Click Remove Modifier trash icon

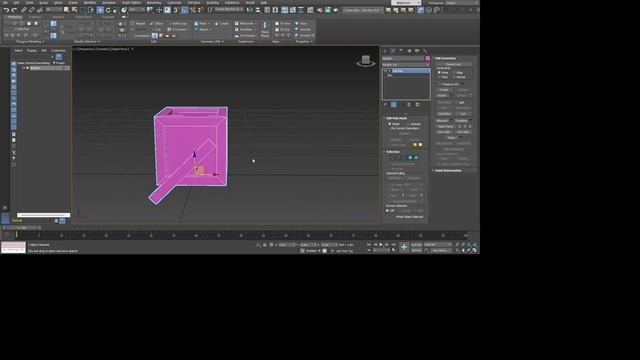click(x=409, y=104)
